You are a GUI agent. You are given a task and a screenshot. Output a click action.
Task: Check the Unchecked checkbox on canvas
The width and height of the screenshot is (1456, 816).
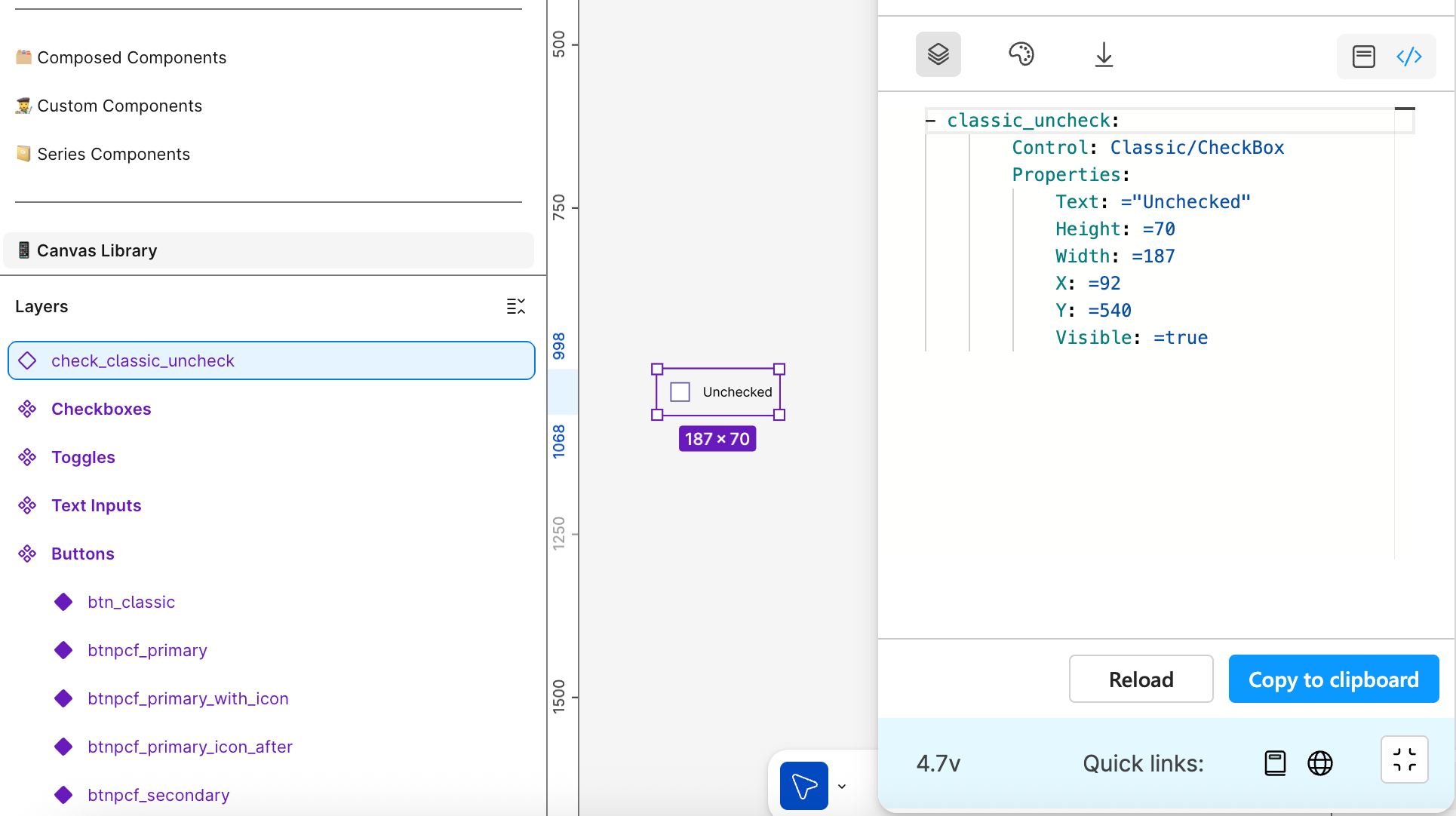680,392
